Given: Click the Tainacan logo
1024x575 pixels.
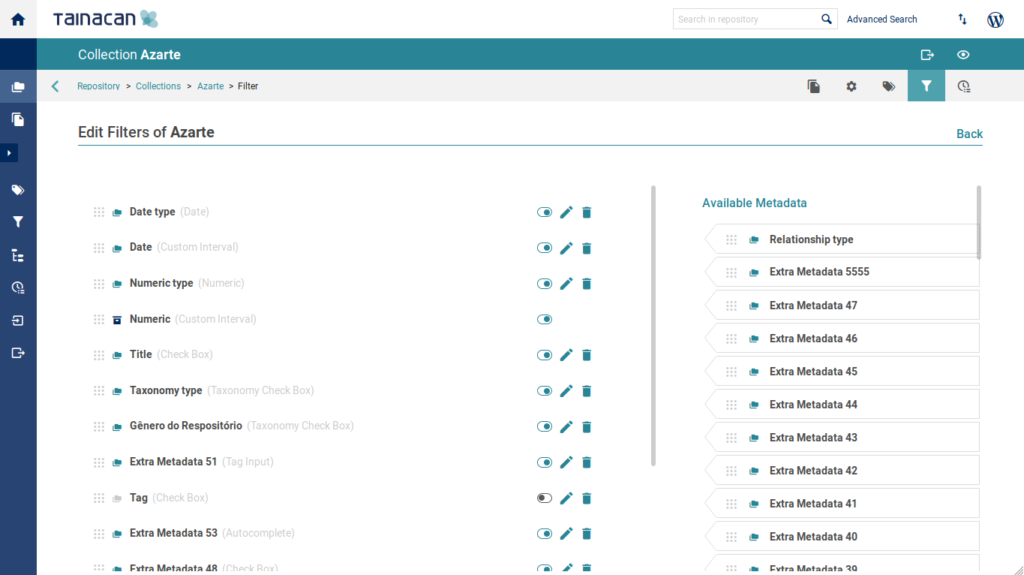Looking at the screenshot, I should coord(105,19).
